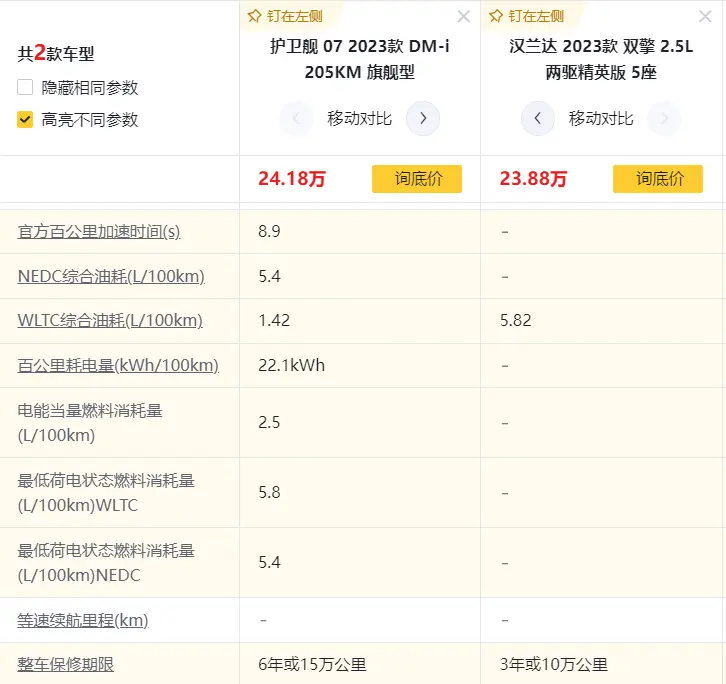Remove 护卫舰 07 from the comparison

pyautogui.click(x=463, y=17)
